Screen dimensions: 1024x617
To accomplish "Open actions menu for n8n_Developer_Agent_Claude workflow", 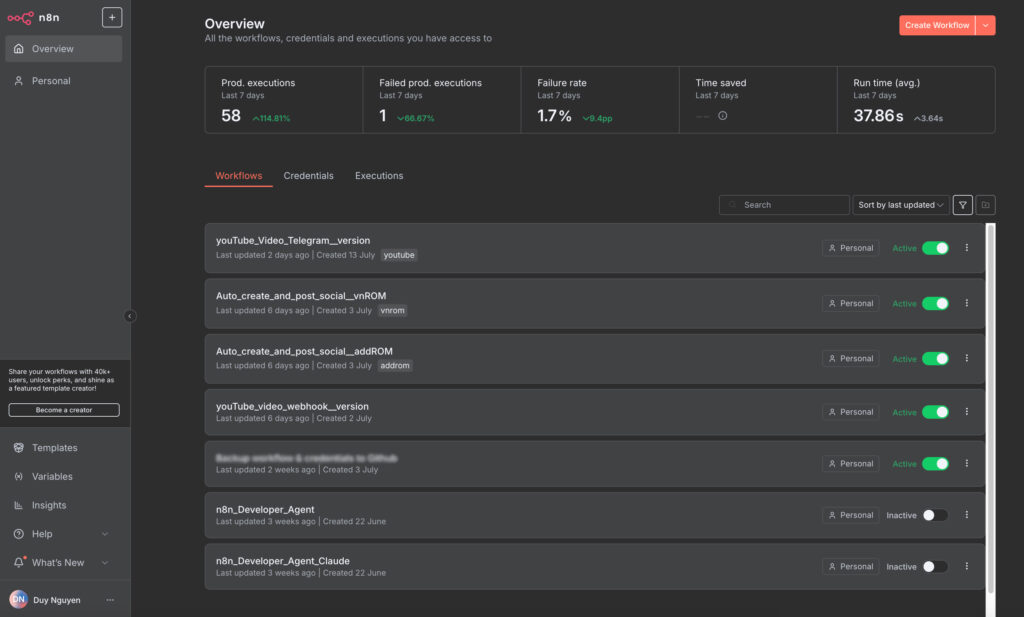I will tap(967, 567).
